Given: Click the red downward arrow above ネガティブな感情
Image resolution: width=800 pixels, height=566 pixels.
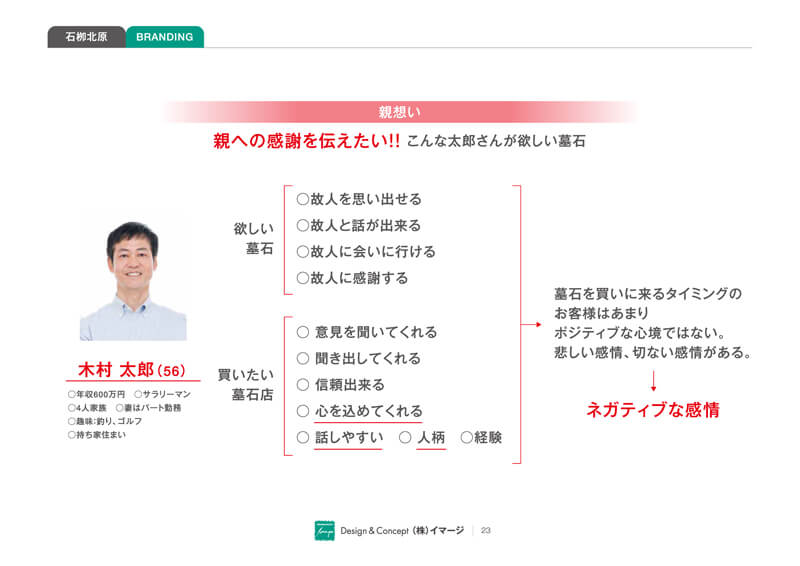Looking at the screenshot, I should (652, 380).
